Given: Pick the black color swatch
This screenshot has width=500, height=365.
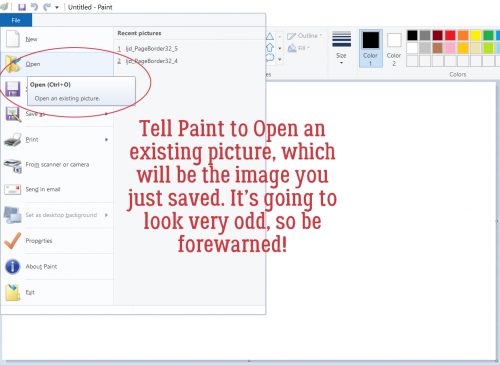Looking at the screenshot, I should click(412, 35).
